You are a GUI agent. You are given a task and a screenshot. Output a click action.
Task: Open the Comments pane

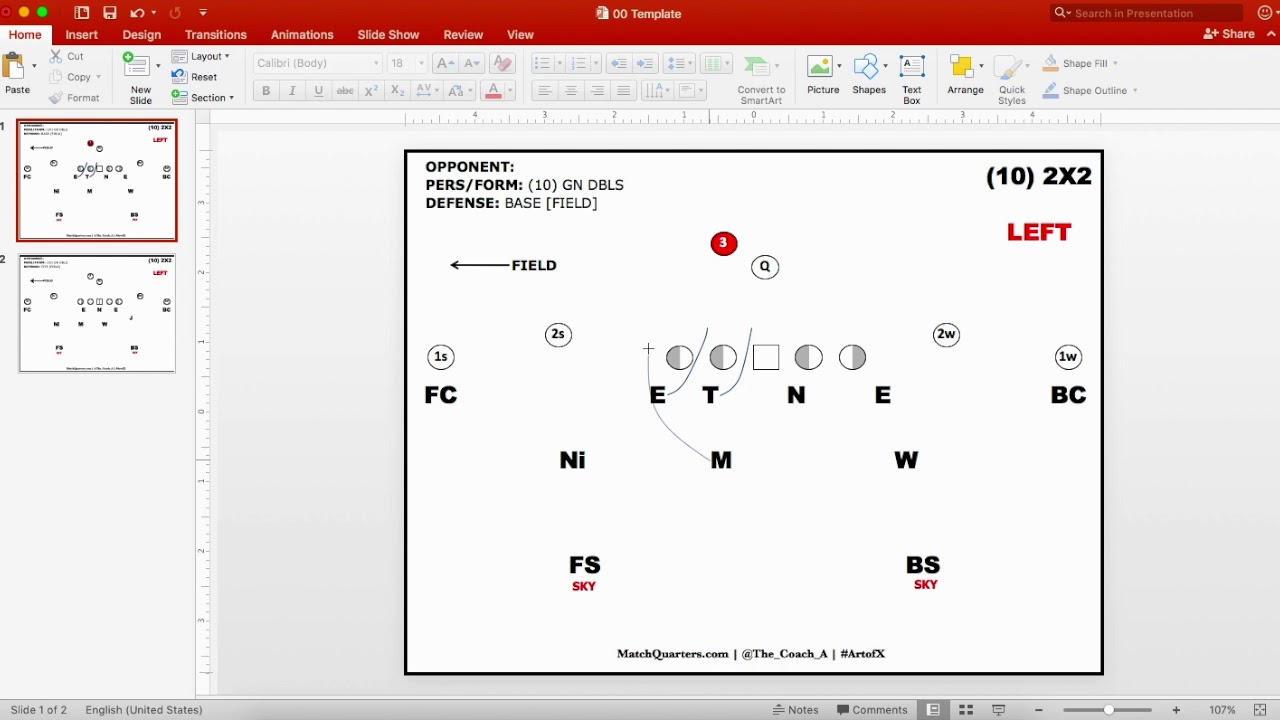(x=872, y=710)
